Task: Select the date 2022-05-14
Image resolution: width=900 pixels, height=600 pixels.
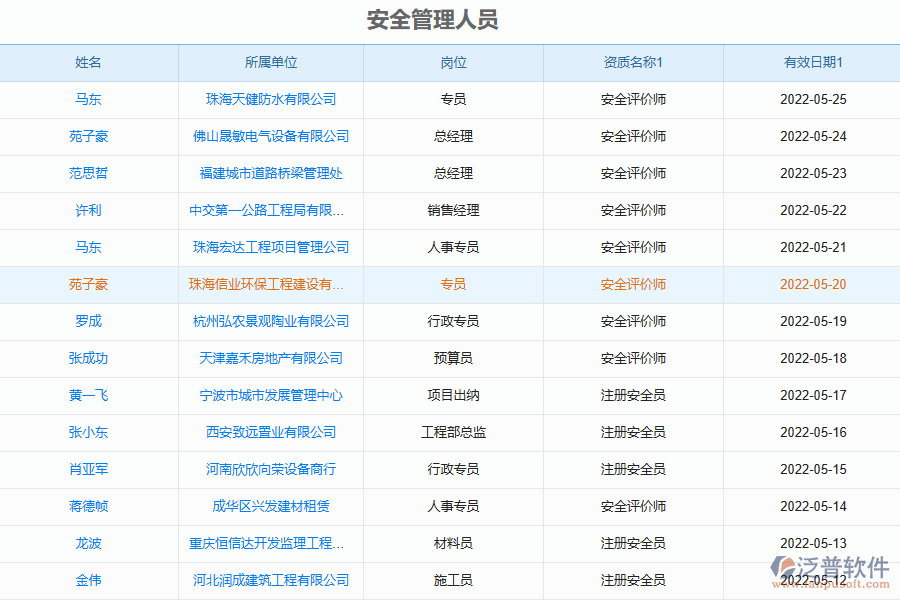Action: pyautogui.click(x=813, y=506)
